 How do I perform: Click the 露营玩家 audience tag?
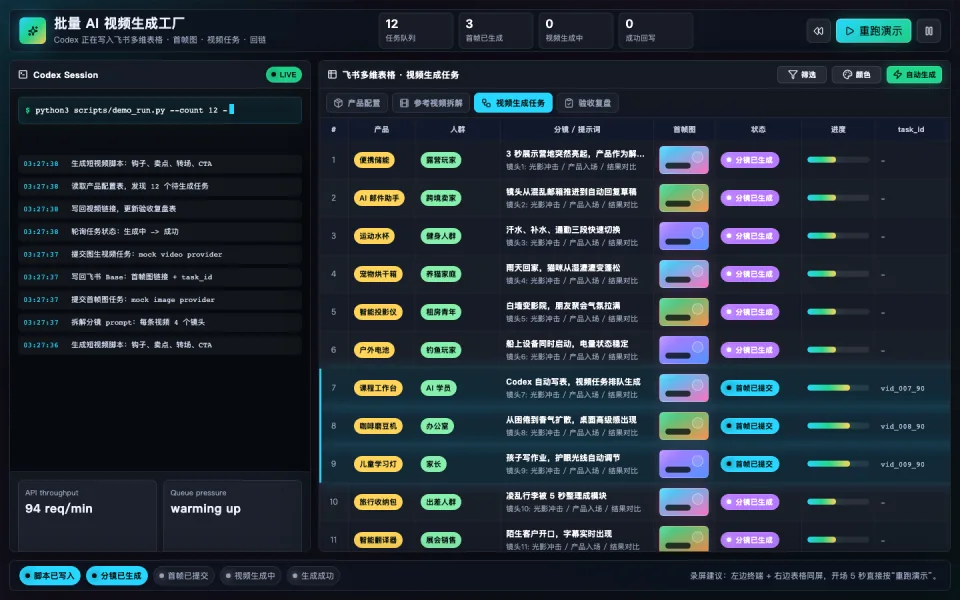tap(441, 160)
